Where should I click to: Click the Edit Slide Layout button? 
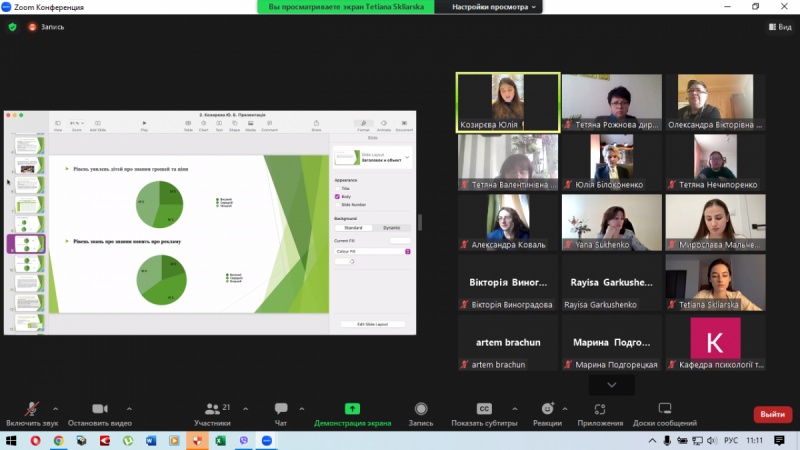[x=372, y=324]
